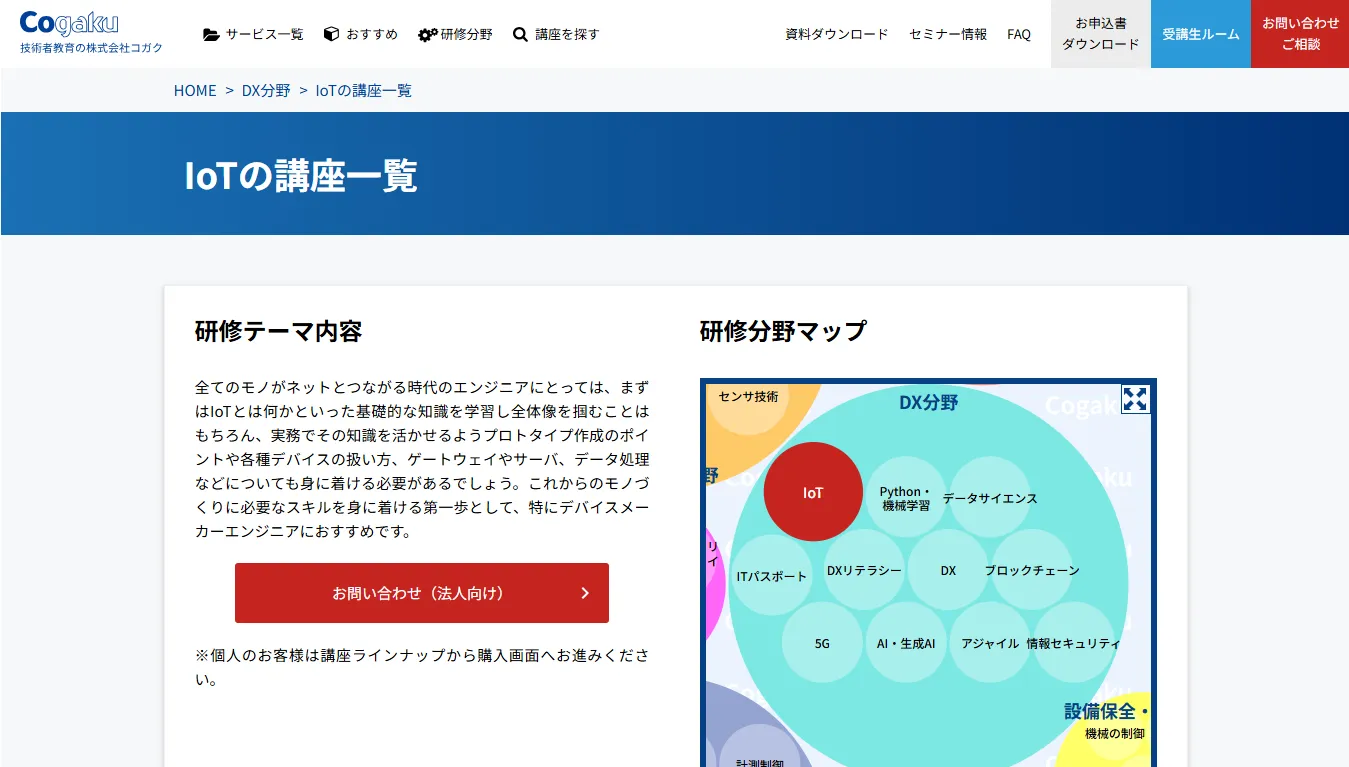Select the データサイエンス bubble
The height and width of the screenshot is (767, 1349).
click(989, 498)
